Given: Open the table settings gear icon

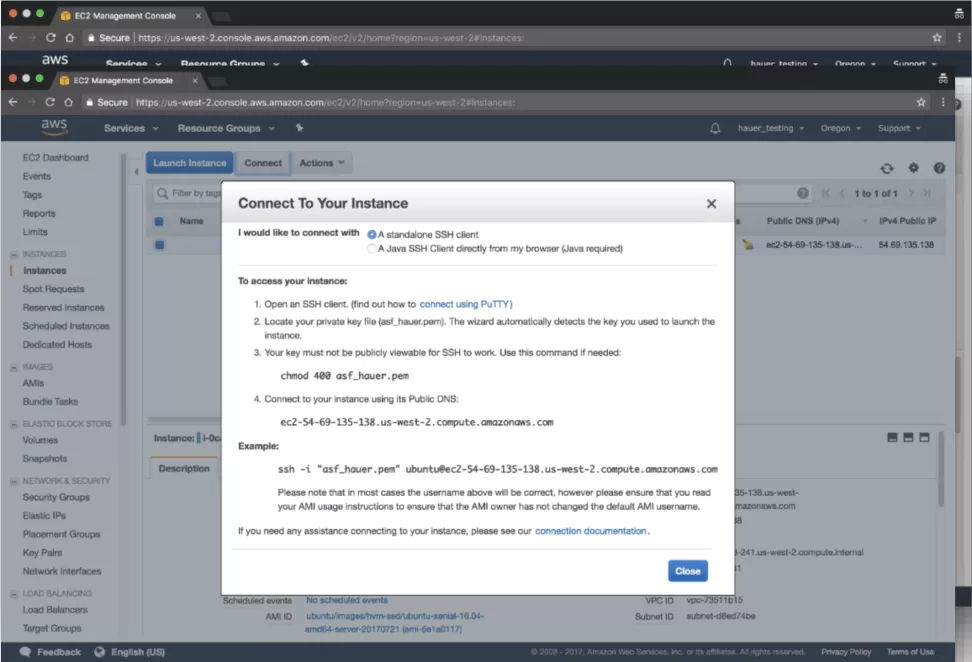Looking at the screenshot, I should coord(913,167).
